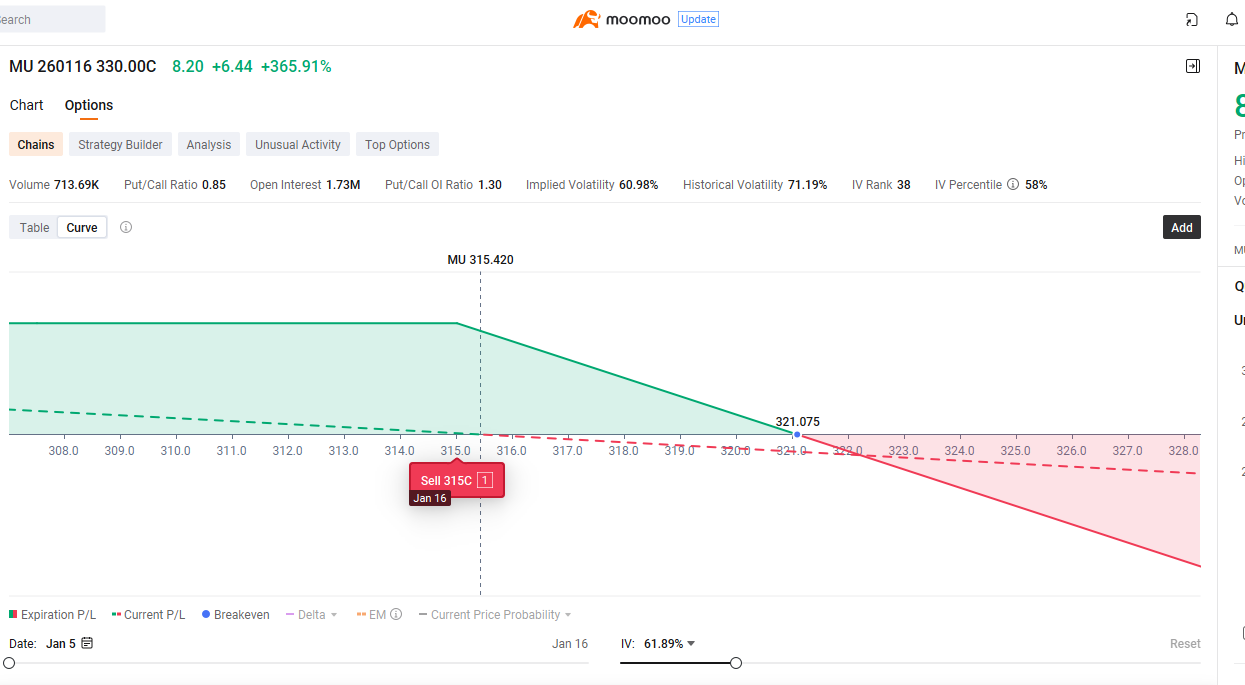Open the Strategy Builder tab

pos(120,144)
